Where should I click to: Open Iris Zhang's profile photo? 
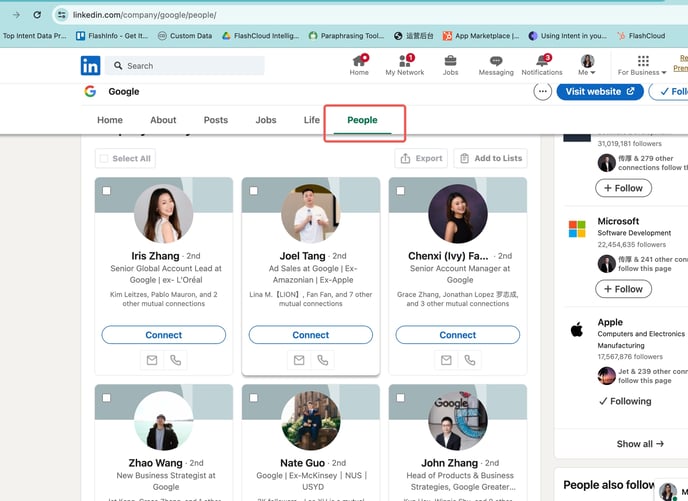(x=164, y=214)
